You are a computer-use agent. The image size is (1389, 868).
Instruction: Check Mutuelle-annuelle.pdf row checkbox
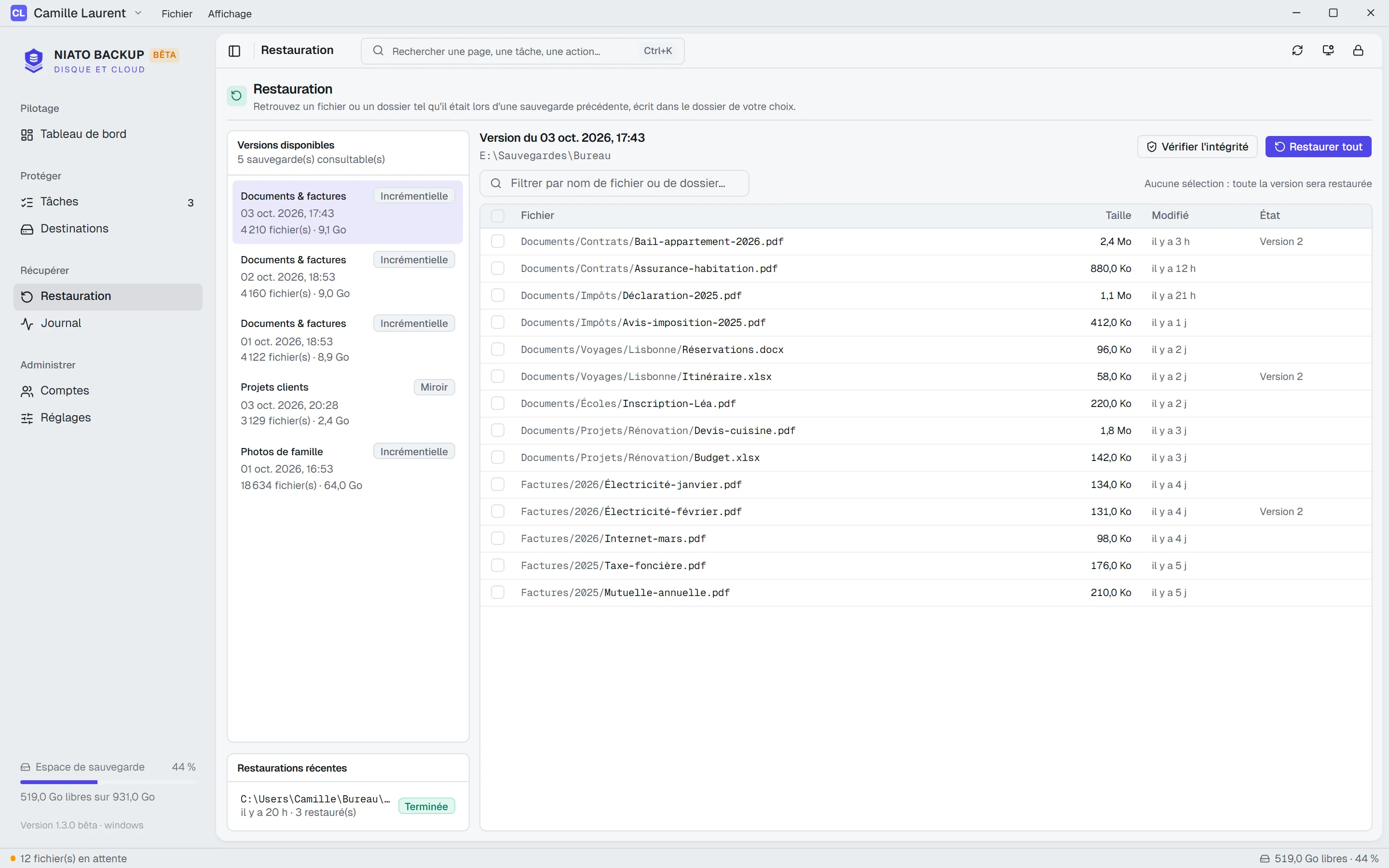[x=498, y=593]
